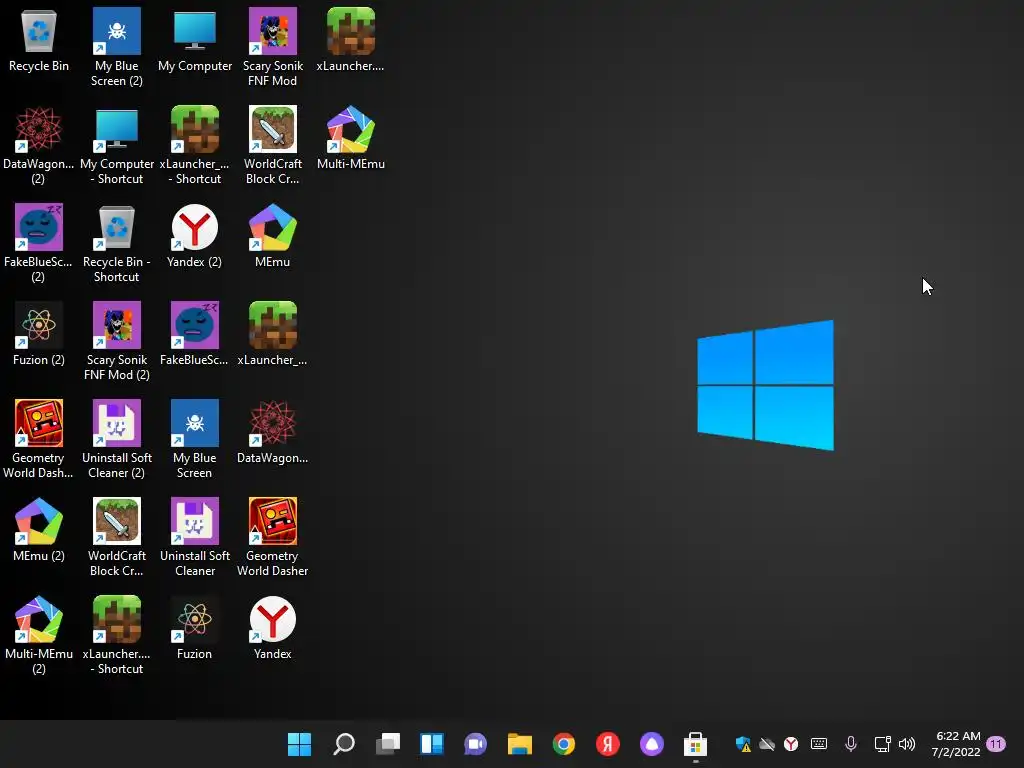Select the Geometry World Dash... shortcut
Image resolution: width=1024 pixels, height=768 pixels.
[x=39, y=439]
